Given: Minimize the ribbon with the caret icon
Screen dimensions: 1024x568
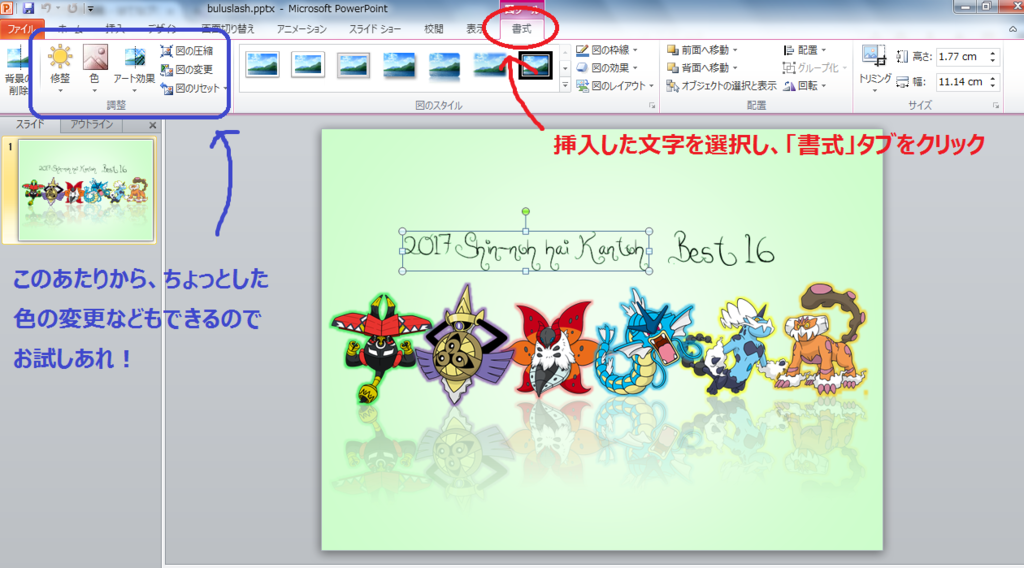Looking at the screenshot, I should 1013,29.
